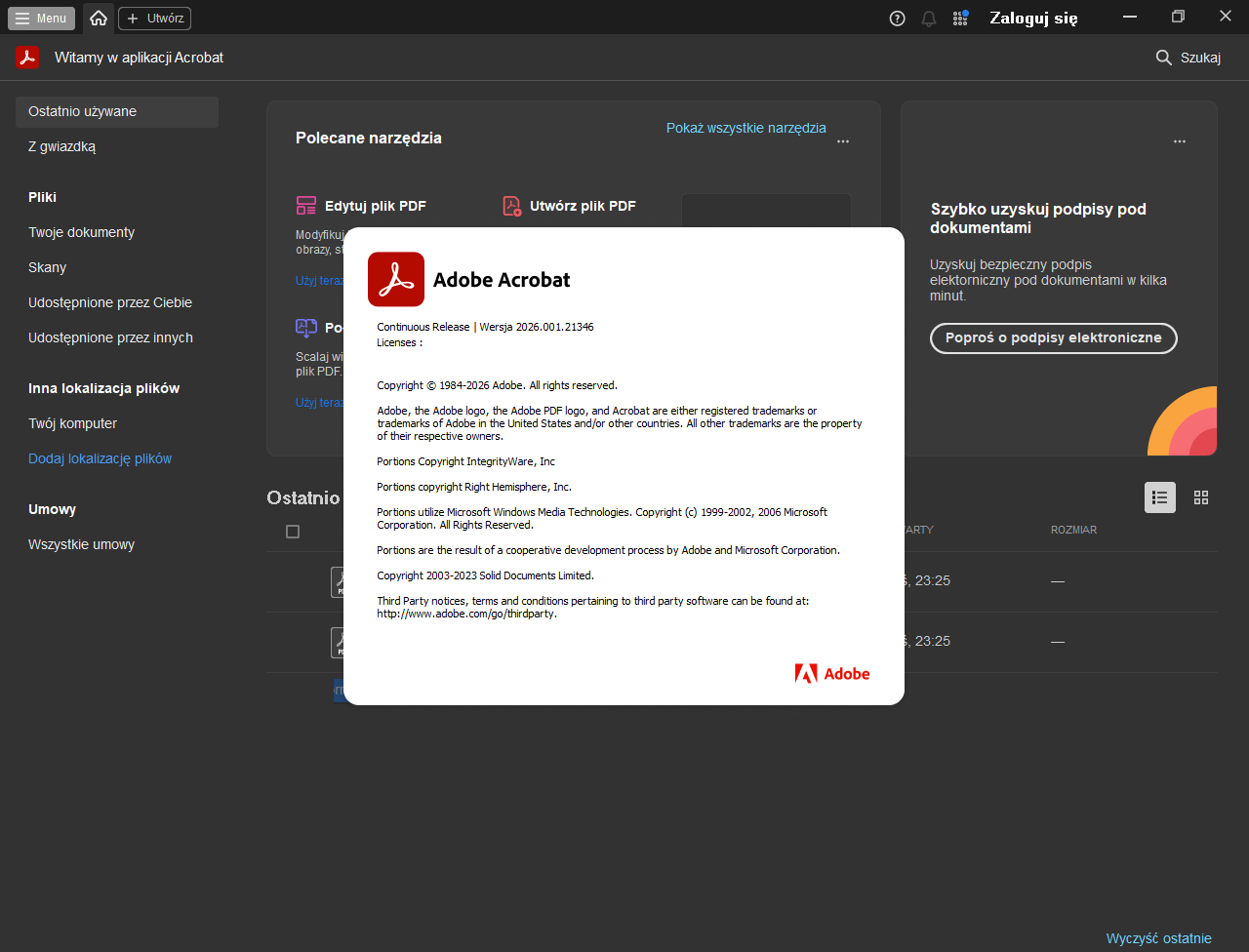Click the Edytuj plik PDF tool icon

point(306,206)
